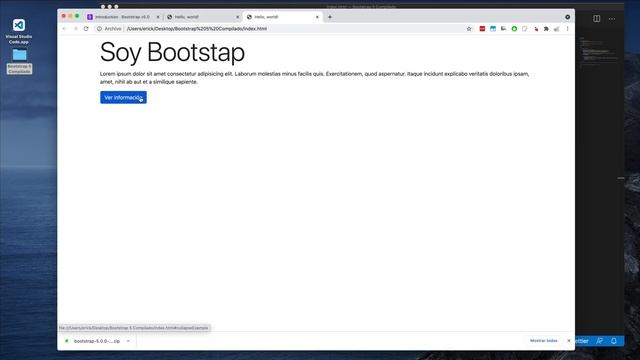The height and width of the screenshot is (360, 640).
Task: Open the Chrome three-dot menu
Action: [567, 29]
